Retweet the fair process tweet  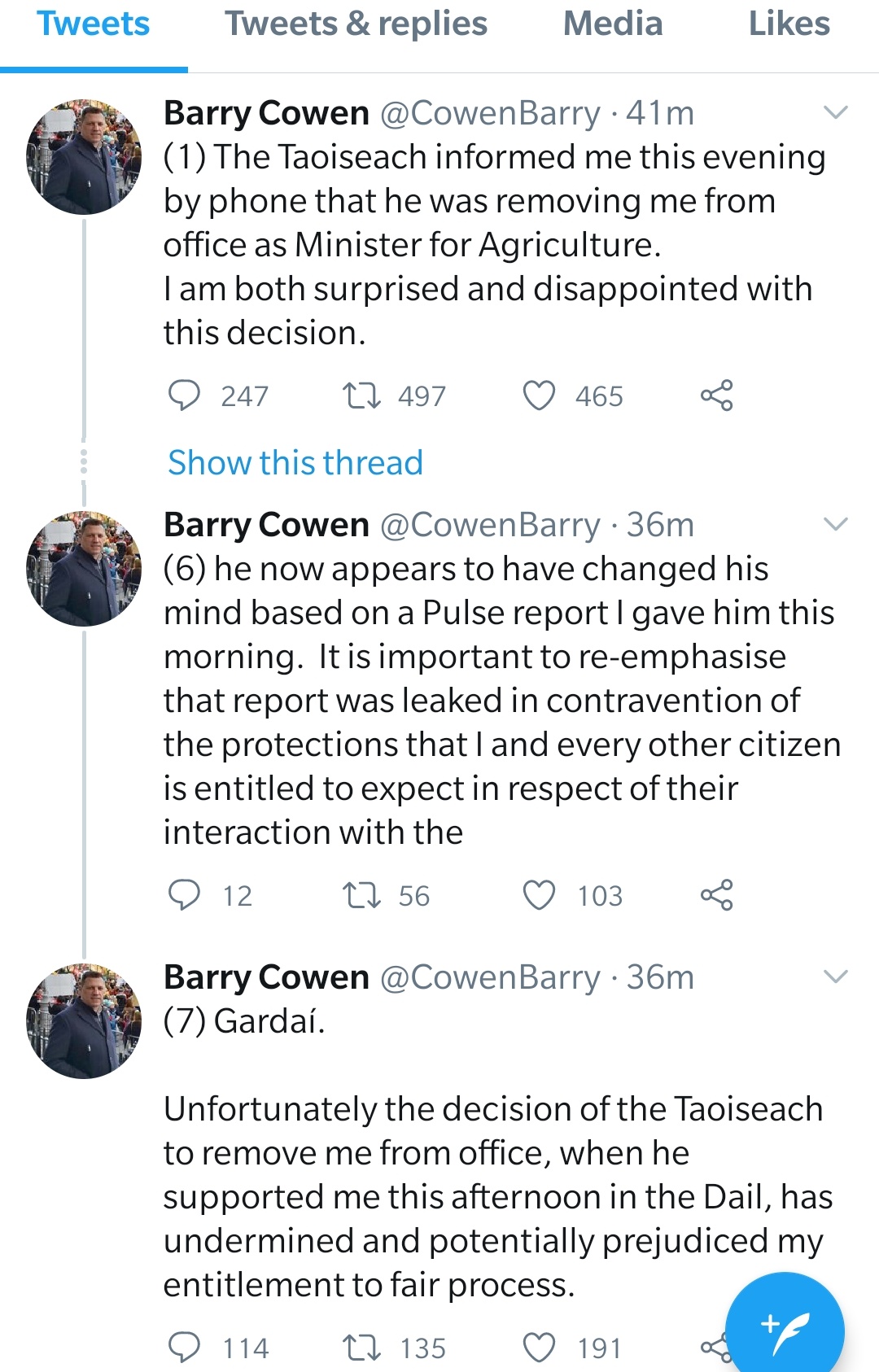tap(361, 1348)
